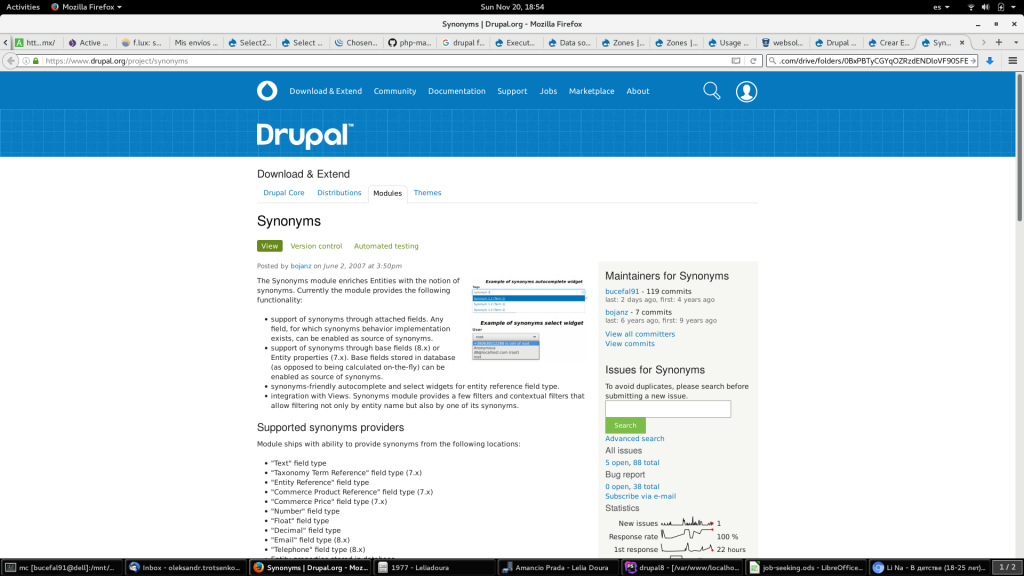Switch to job-seeking.ods LibreOffice window

805,568
